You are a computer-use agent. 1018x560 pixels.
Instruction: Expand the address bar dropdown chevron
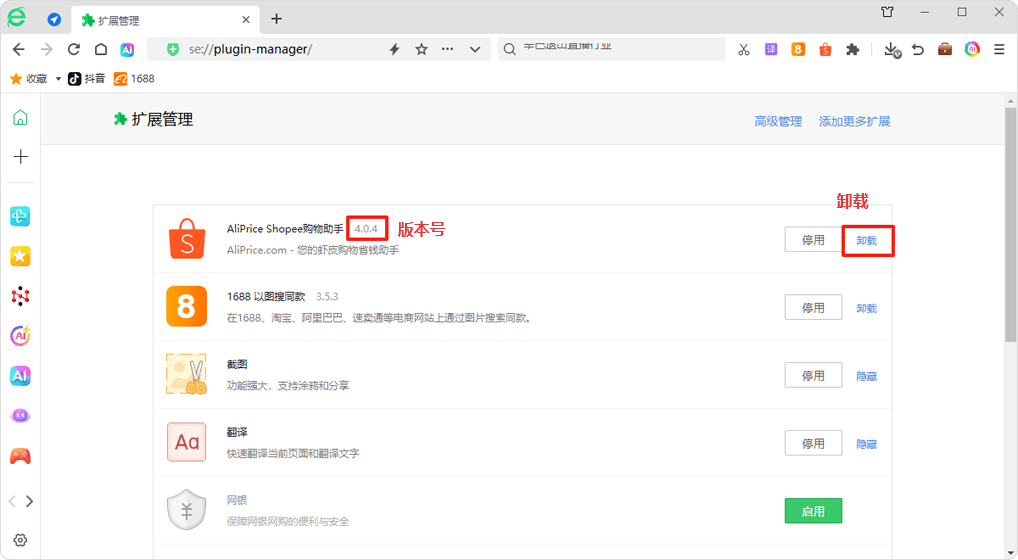click(475, 49)
